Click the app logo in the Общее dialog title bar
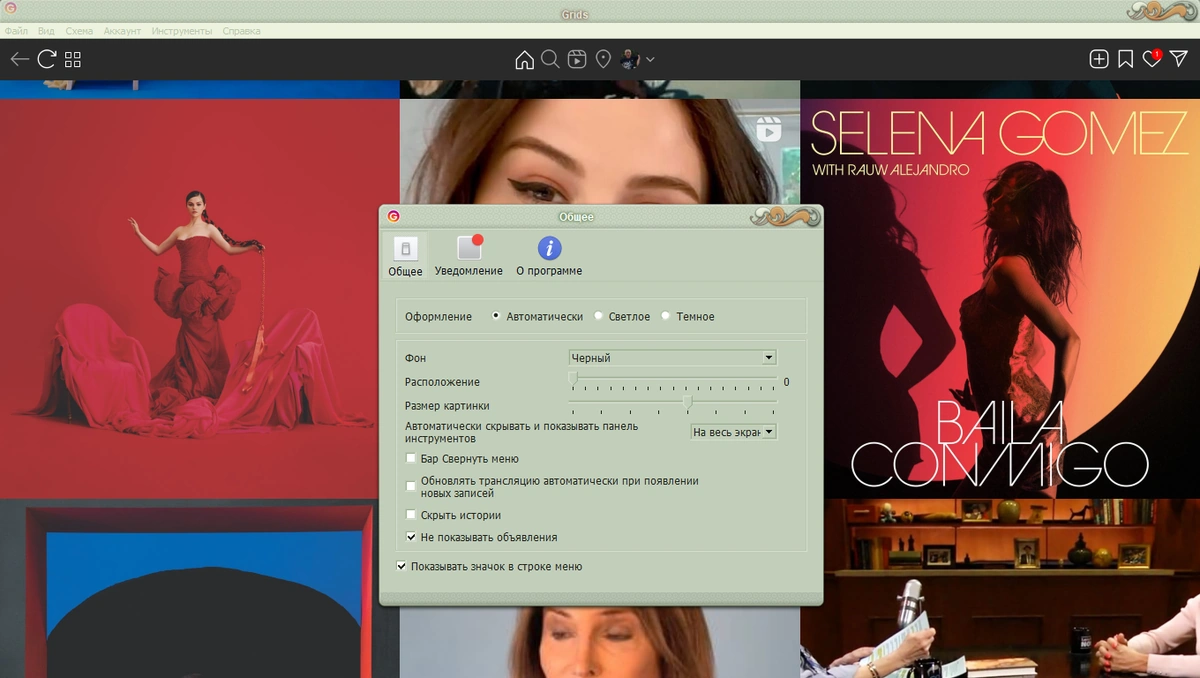Viewport: 1200px width, 678px height. pos(393,216)
